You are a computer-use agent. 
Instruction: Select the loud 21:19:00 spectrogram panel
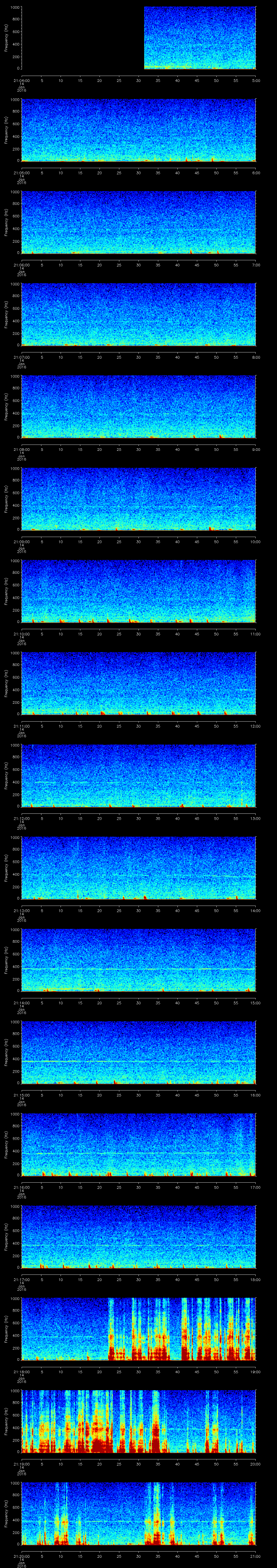pos(139,1421)
